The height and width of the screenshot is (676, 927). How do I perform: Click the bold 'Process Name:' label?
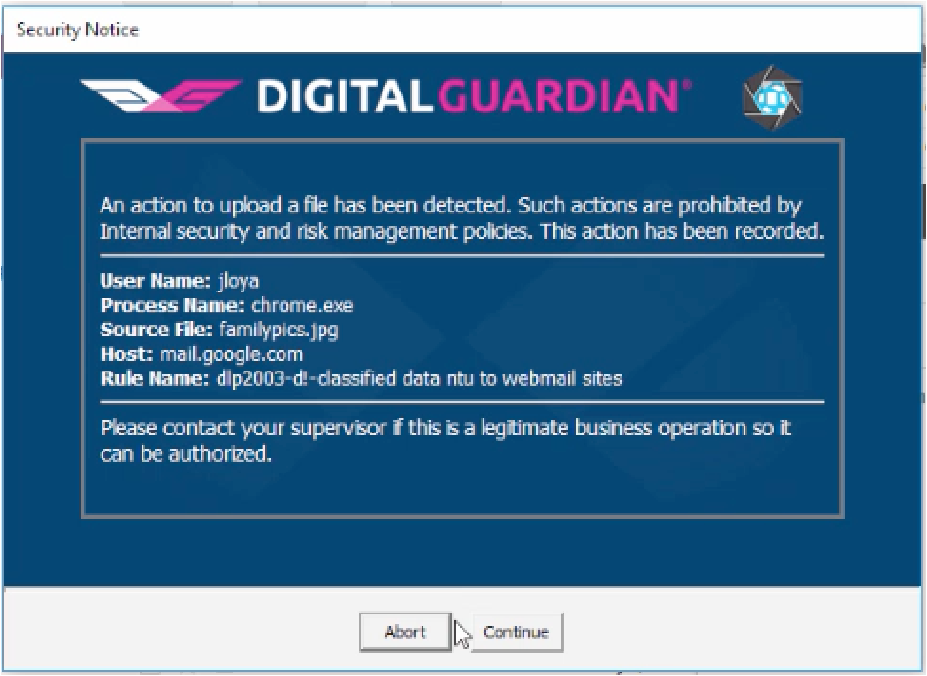tap(172, 305)
